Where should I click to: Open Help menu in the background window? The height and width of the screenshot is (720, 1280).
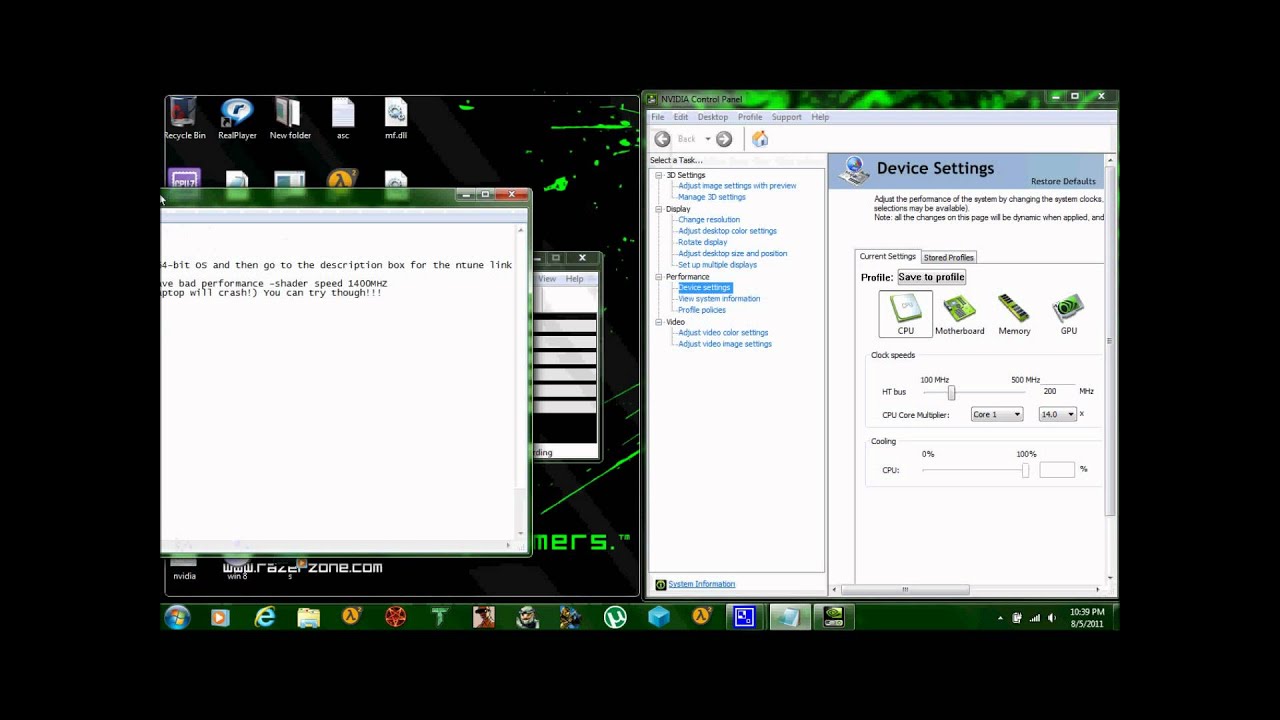tap(574, 279)
